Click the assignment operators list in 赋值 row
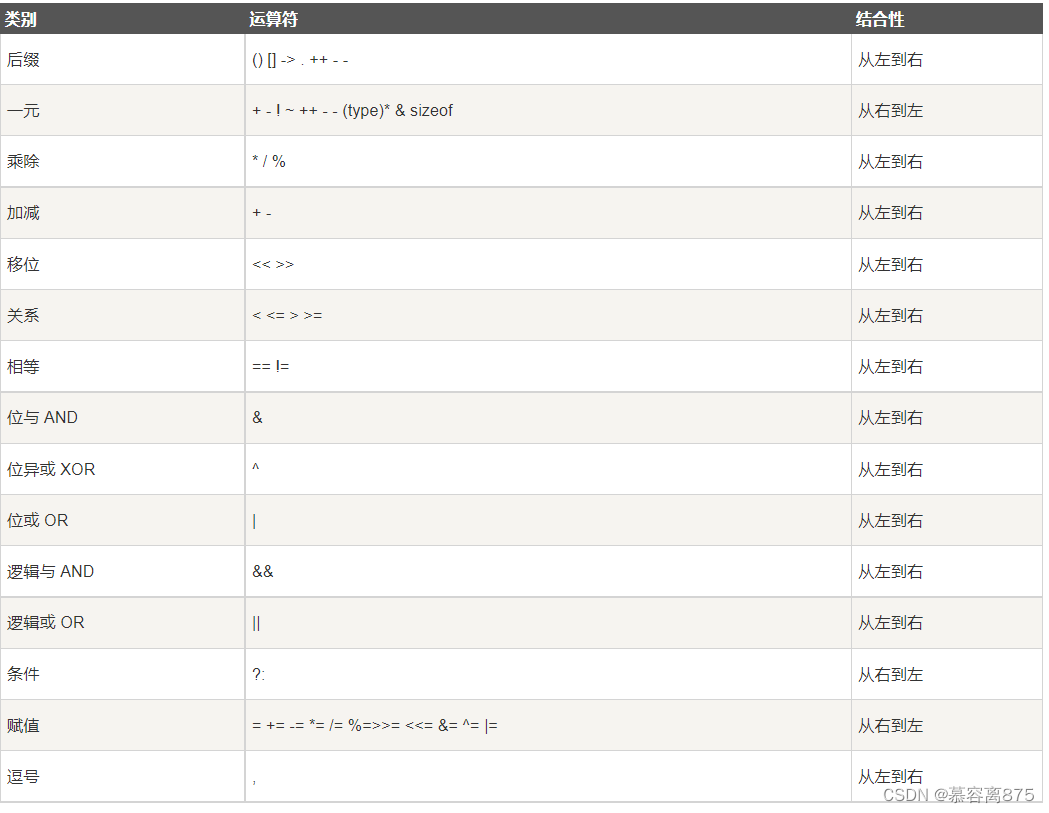Image resolution: width=1049 pixels, height=813 pixels. click(374, 726)
